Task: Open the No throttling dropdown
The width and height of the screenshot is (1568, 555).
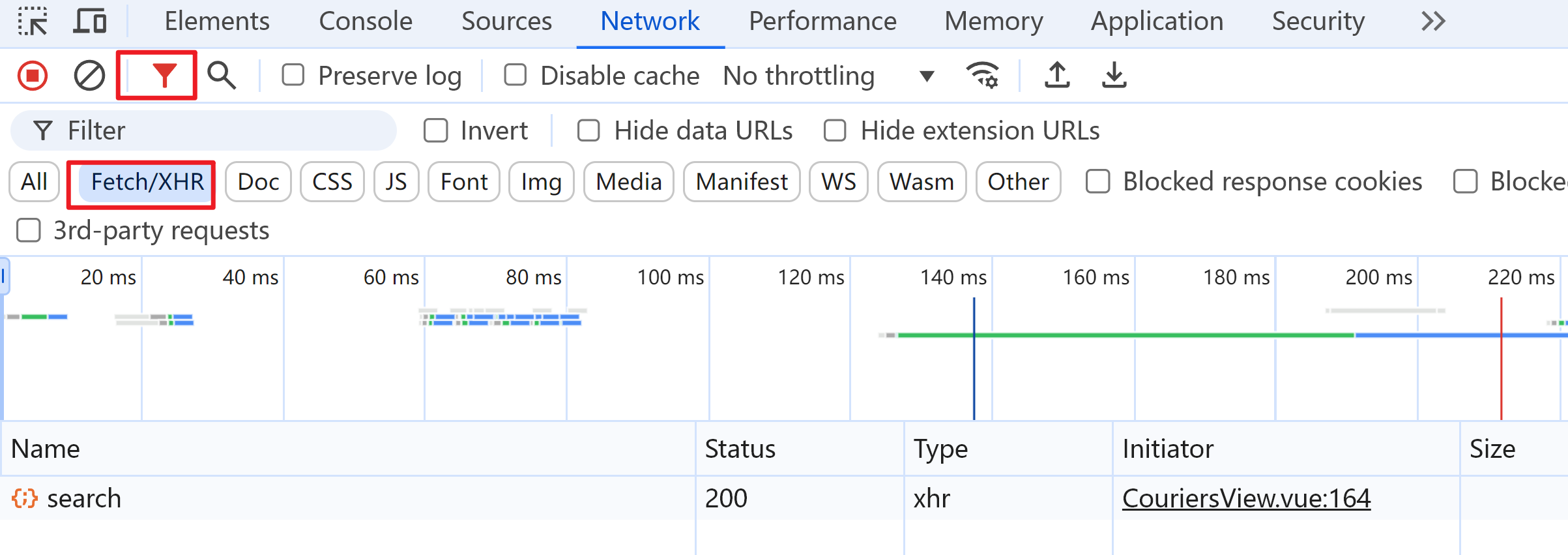Action: point(828,76)
